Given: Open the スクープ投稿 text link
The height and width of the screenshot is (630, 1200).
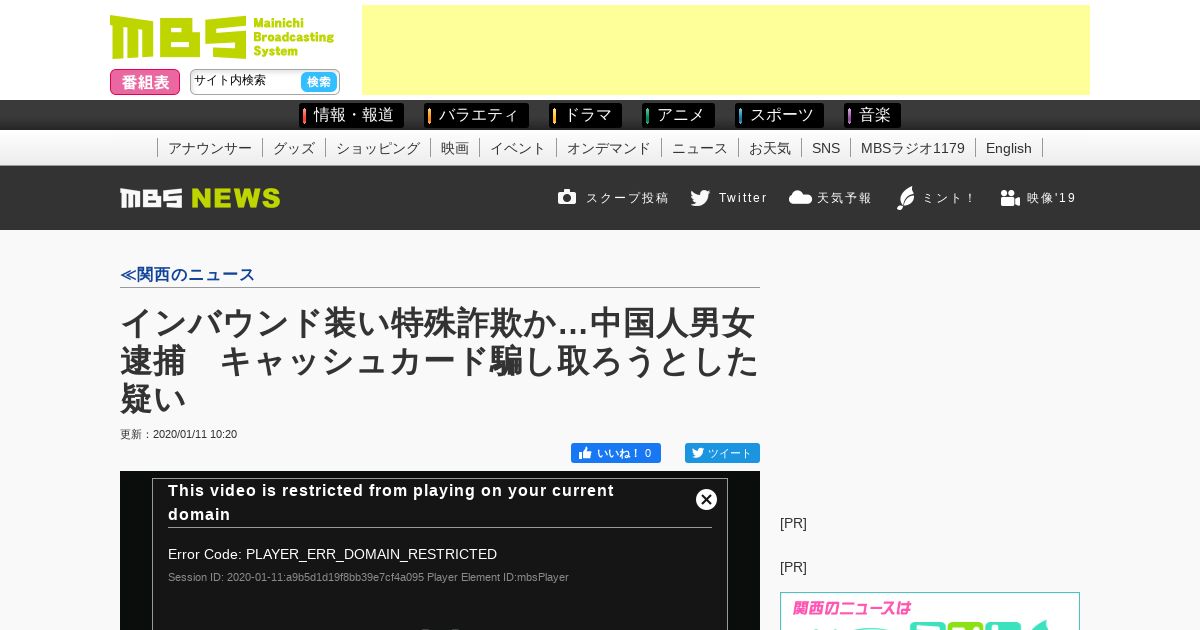Looking at the screenshot, I should point(627,198).
